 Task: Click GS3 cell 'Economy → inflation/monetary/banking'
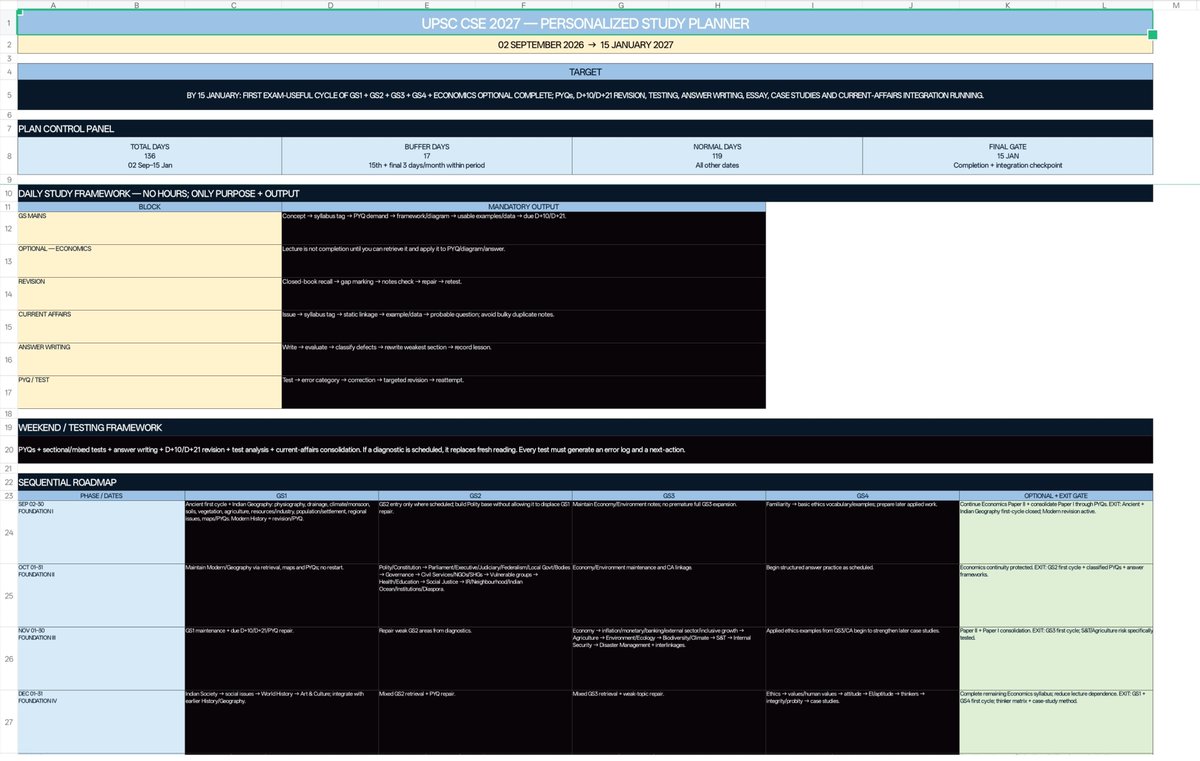click(668, 658)
